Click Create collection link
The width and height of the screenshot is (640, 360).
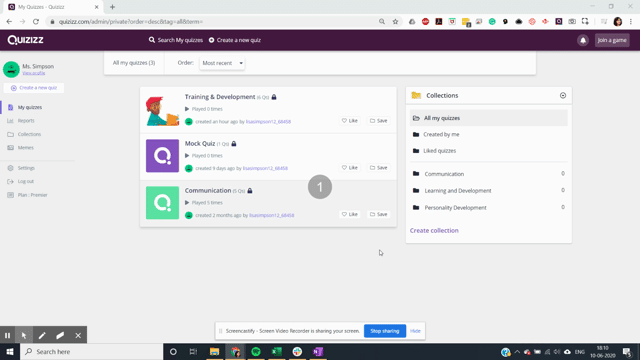pyautogui.click(x=434, y=231)
